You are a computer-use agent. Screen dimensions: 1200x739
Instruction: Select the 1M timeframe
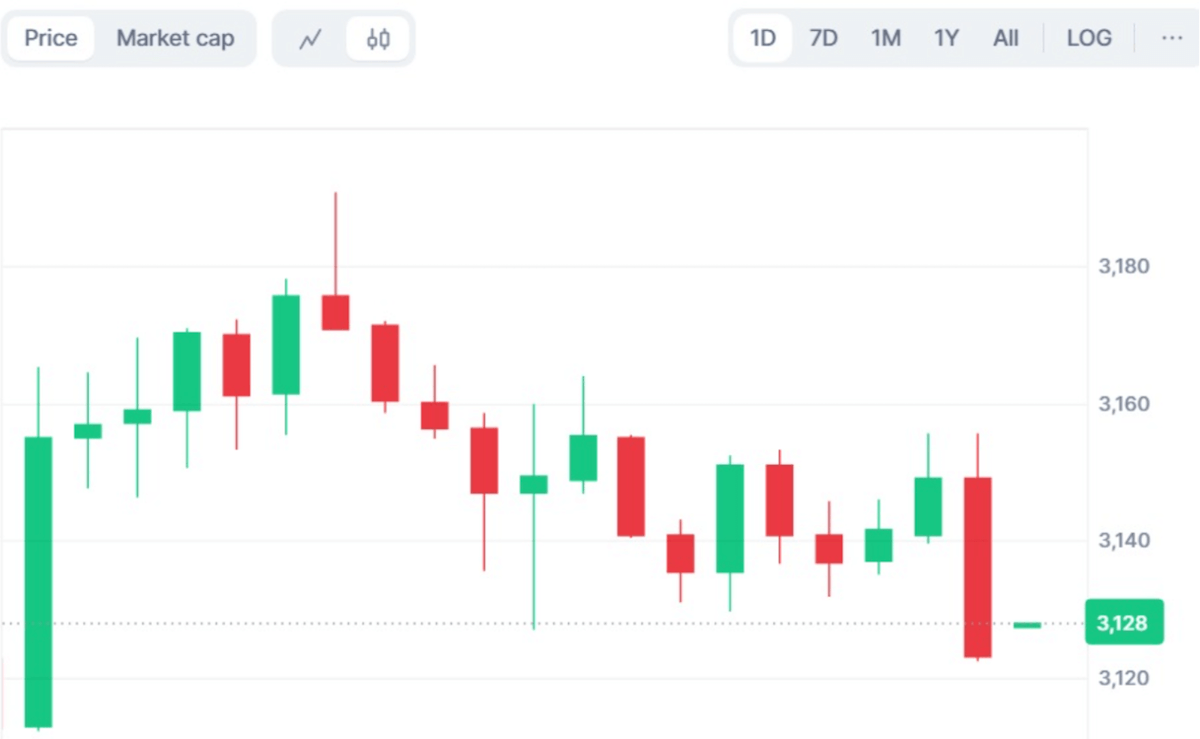click(884, 38)
